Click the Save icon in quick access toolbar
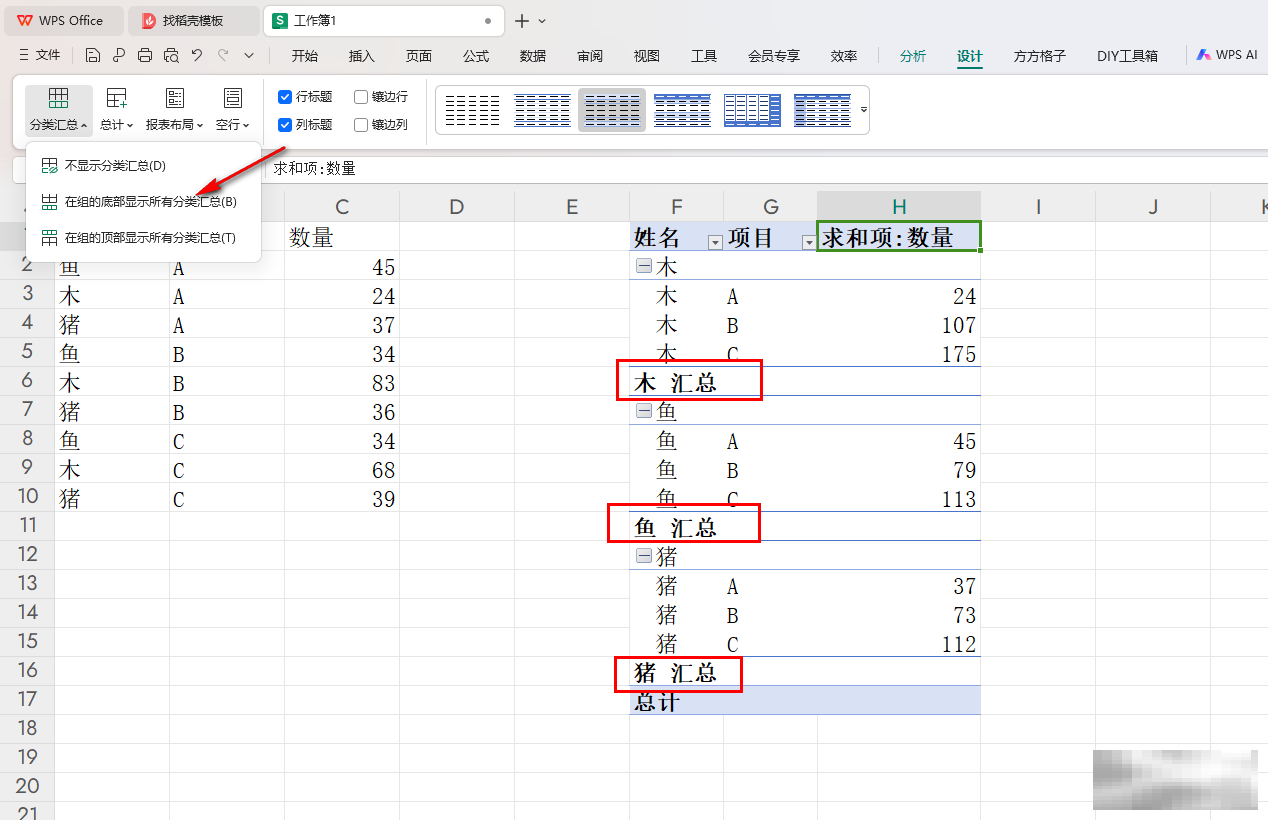Viewport: 1268px width, 820px height. pyautogui.click(x=93, y=56)
